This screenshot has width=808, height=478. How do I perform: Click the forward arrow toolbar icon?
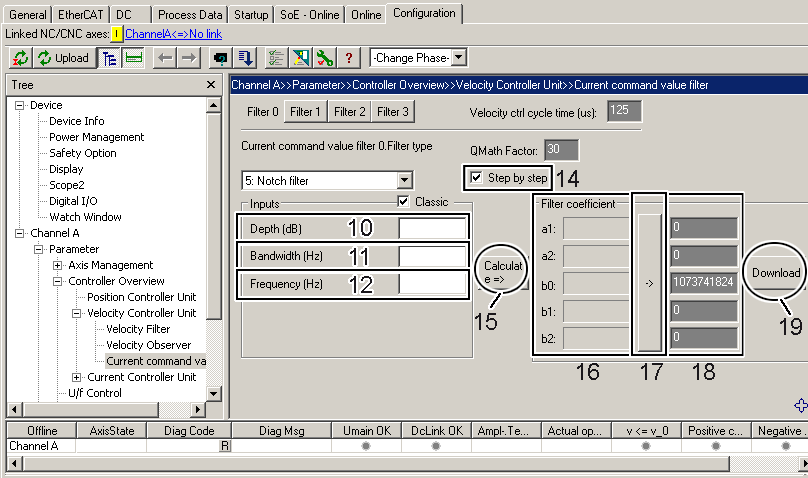189,58
